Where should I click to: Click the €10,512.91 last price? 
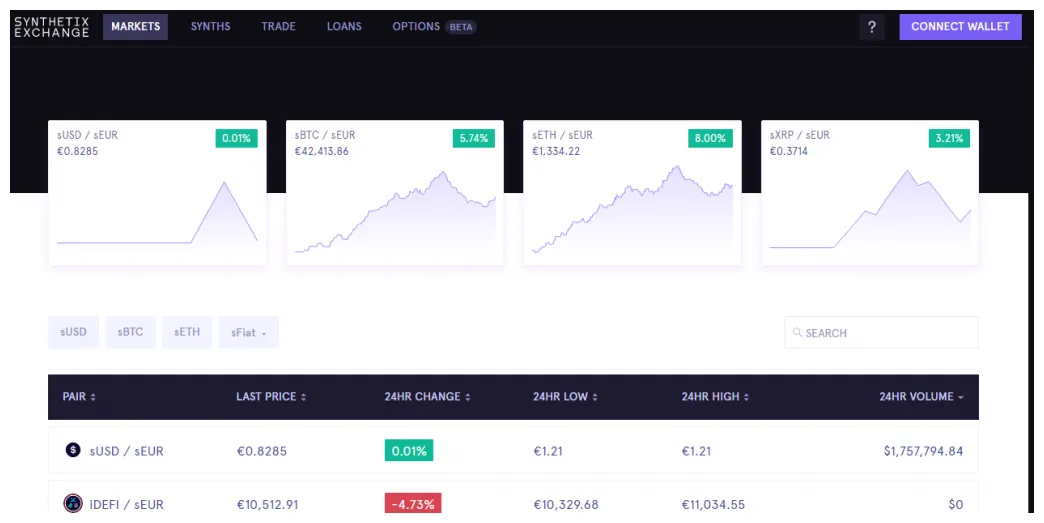[x=268, y=504]
